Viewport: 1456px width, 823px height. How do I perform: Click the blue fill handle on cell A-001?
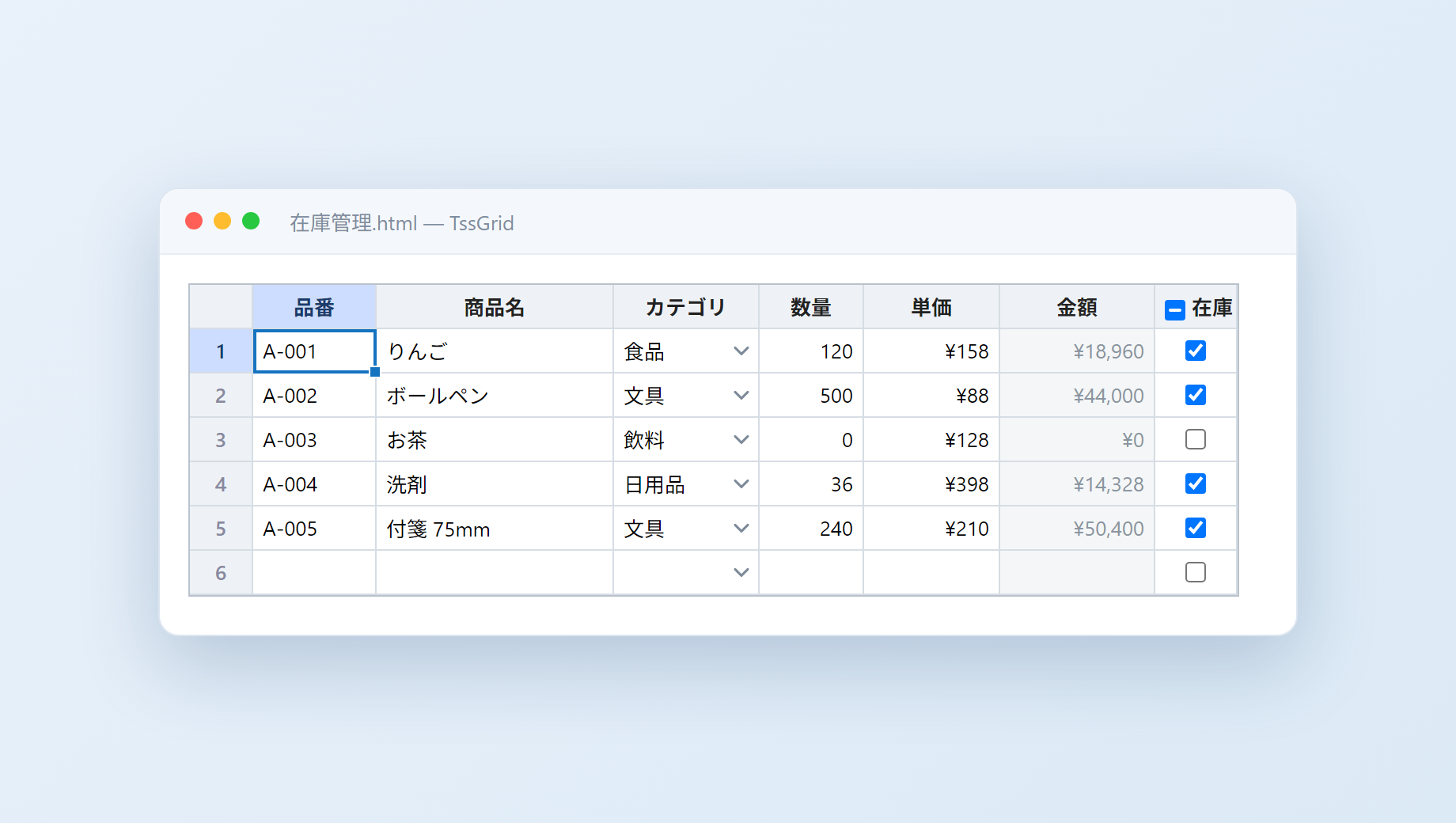coord(375,372)
